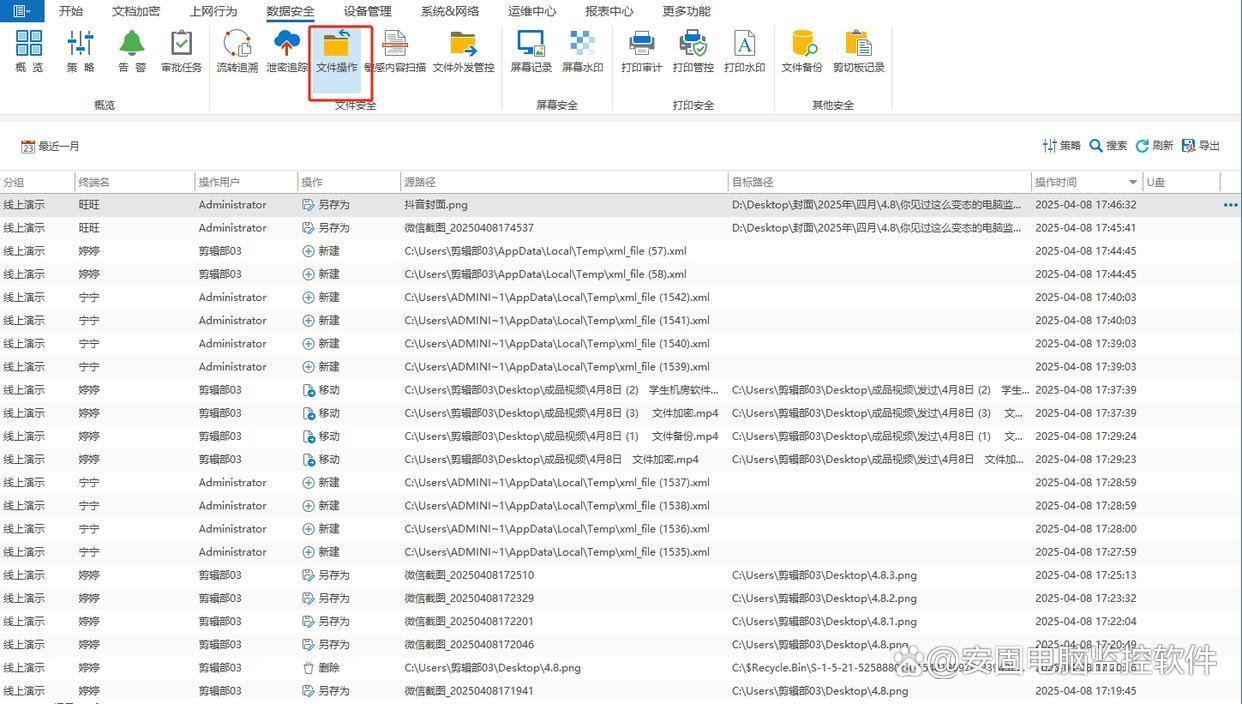Viewport: 1242px width, 704px height.
Task: Switch to the 设备管理 ribbon tab
Action: (x=367, y=11)
